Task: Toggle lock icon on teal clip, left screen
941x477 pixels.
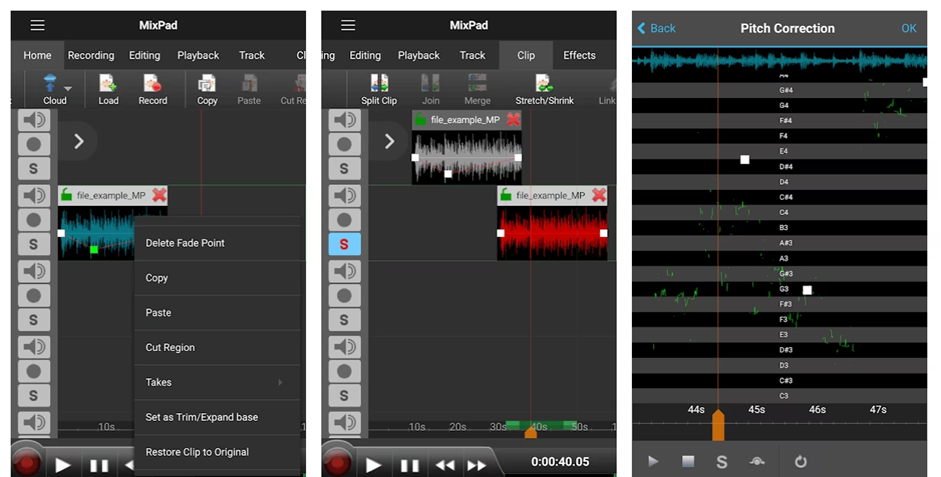Action: (67, 195)
